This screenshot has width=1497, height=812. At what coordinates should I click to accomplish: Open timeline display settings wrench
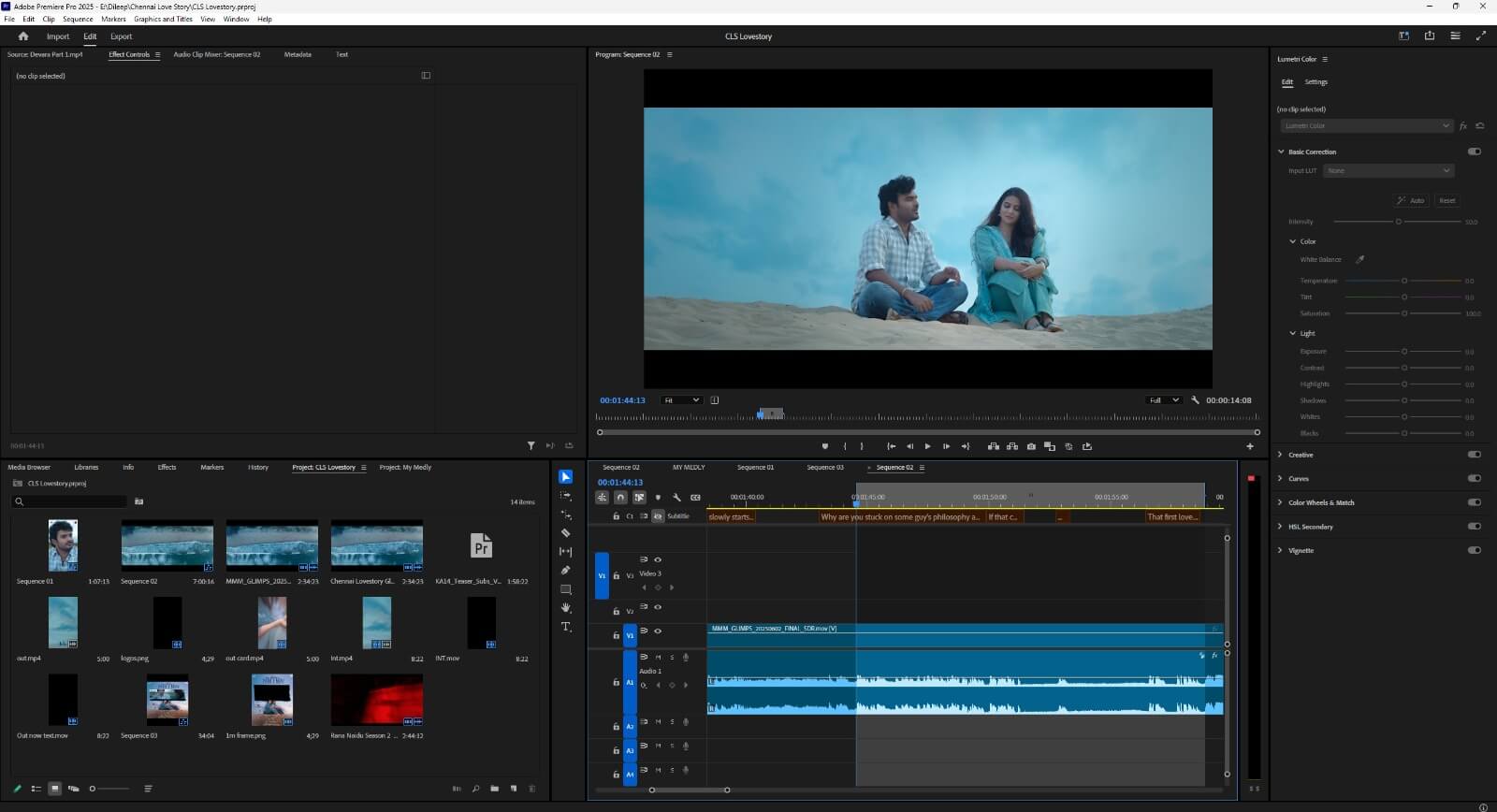tap(676, 498)
